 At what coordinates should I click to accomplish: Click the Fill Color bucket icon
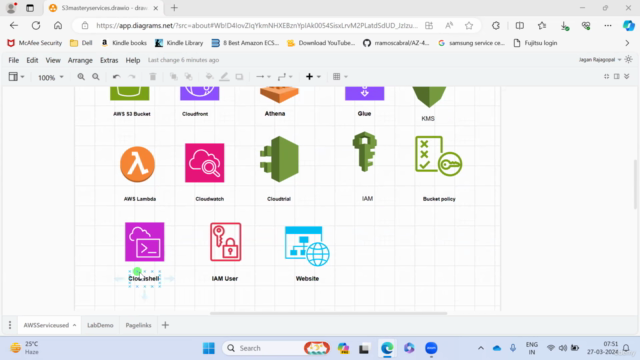209,77
